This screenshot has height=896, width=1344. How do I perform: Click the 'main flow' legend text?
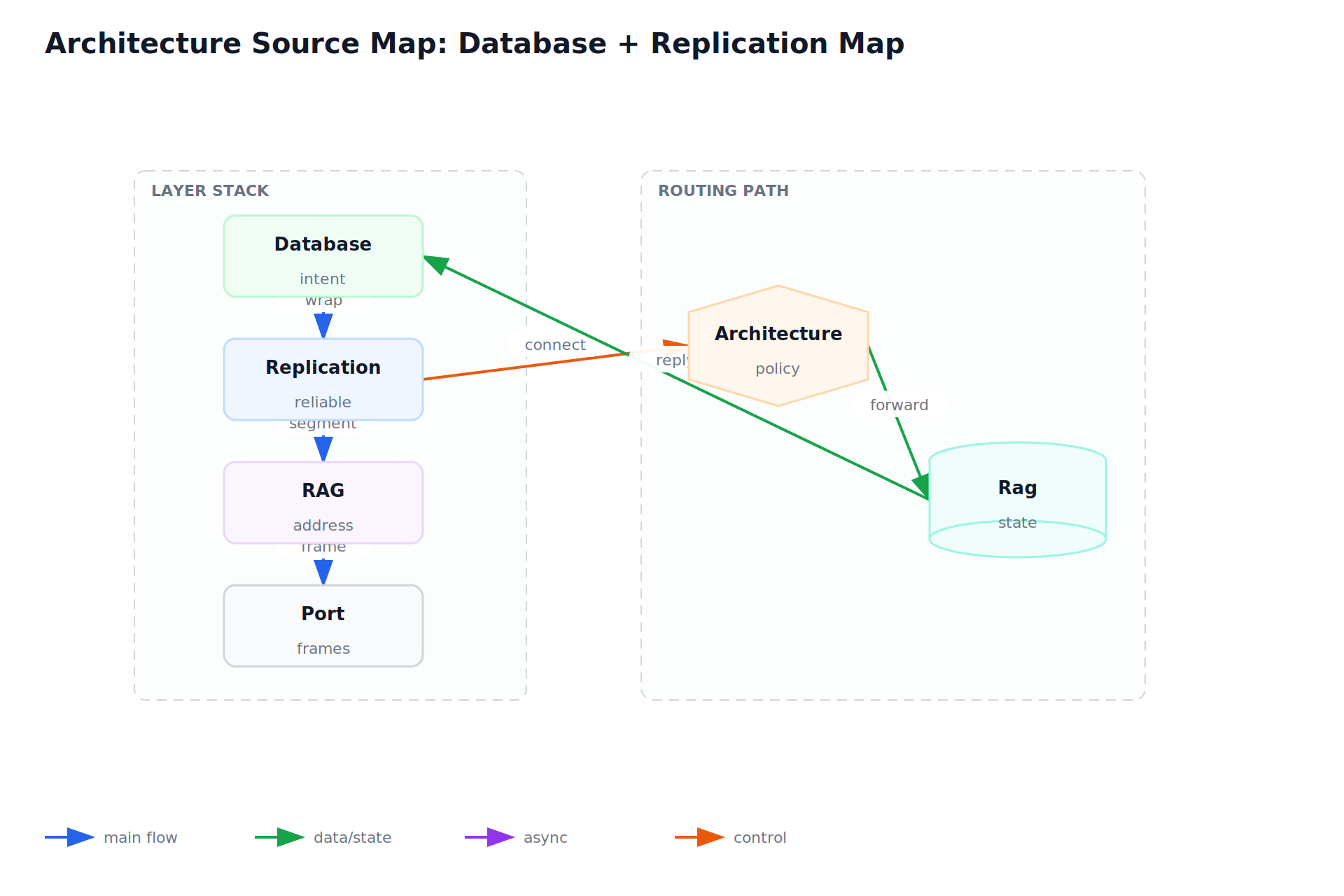click(x=141, y=838)
